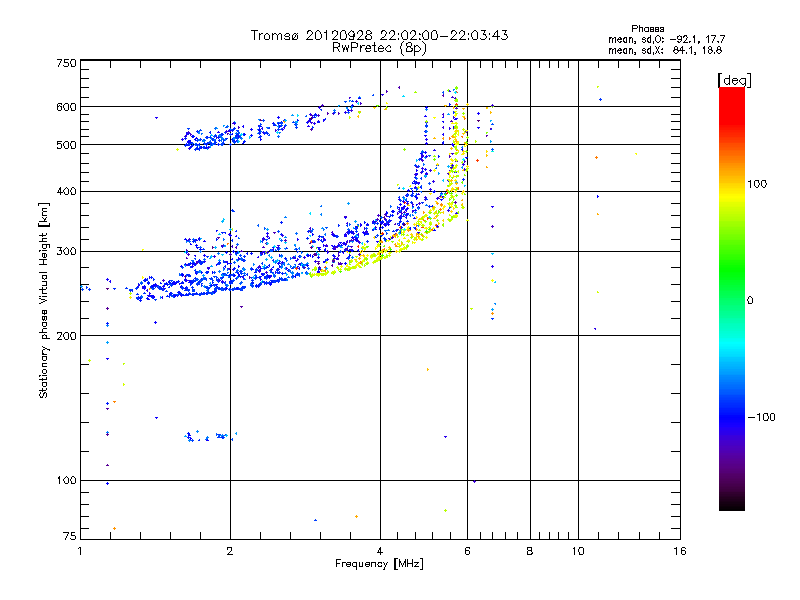Click the y-axis '500' tick label

(x=66, y=145)
